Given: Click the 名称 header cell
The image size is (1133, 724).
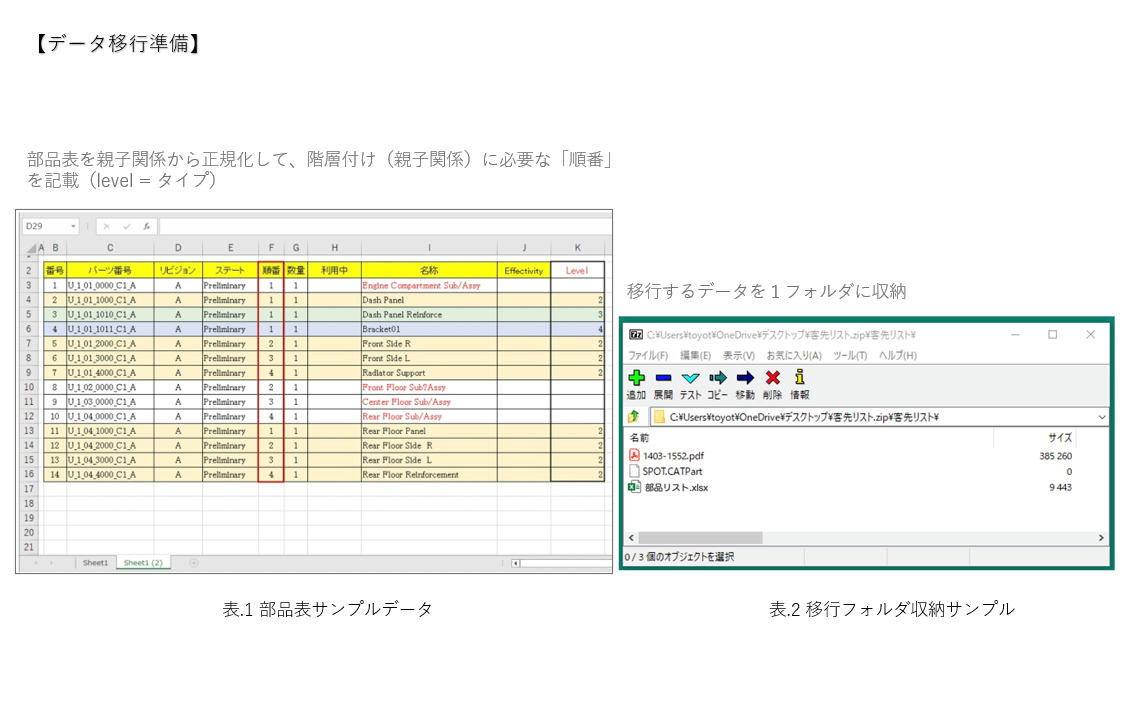Looking at the screenshot, I should pos(429,270).
